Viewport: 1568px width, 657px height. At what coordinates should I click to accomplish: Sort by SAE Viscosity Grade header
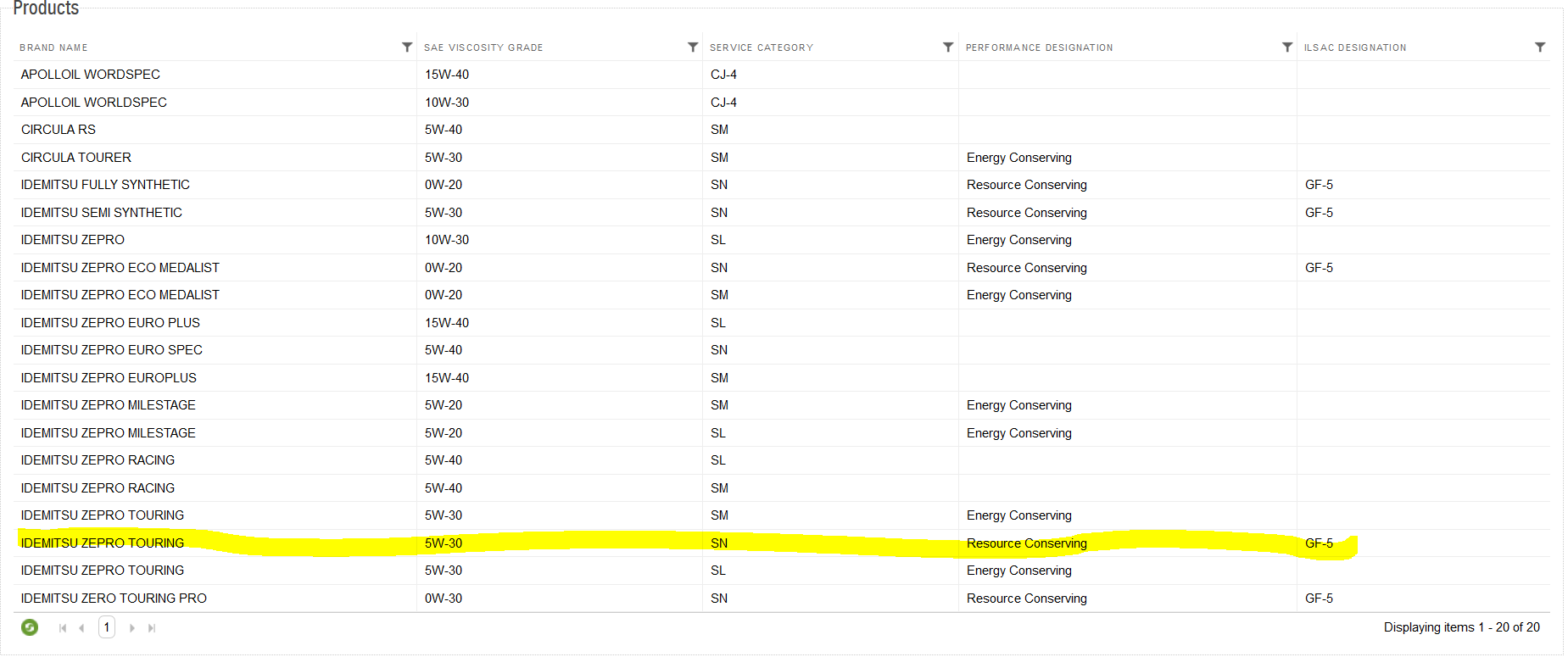483,47
